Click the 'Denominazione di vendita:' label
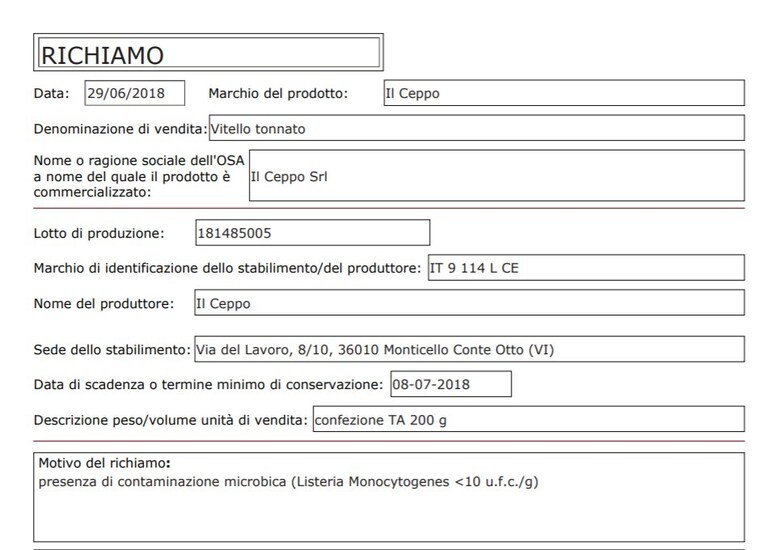The width and height of the screenshot is (767, 550). (120, 129)
